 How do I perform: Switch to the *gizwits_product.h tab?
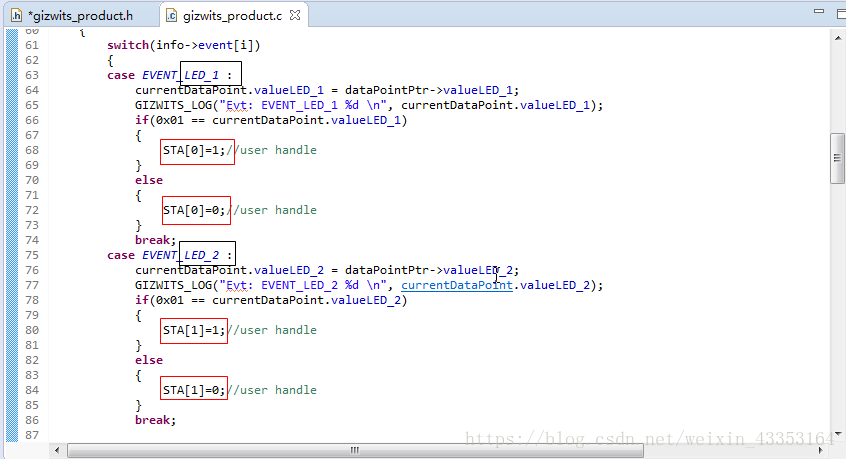pos(80,16)
